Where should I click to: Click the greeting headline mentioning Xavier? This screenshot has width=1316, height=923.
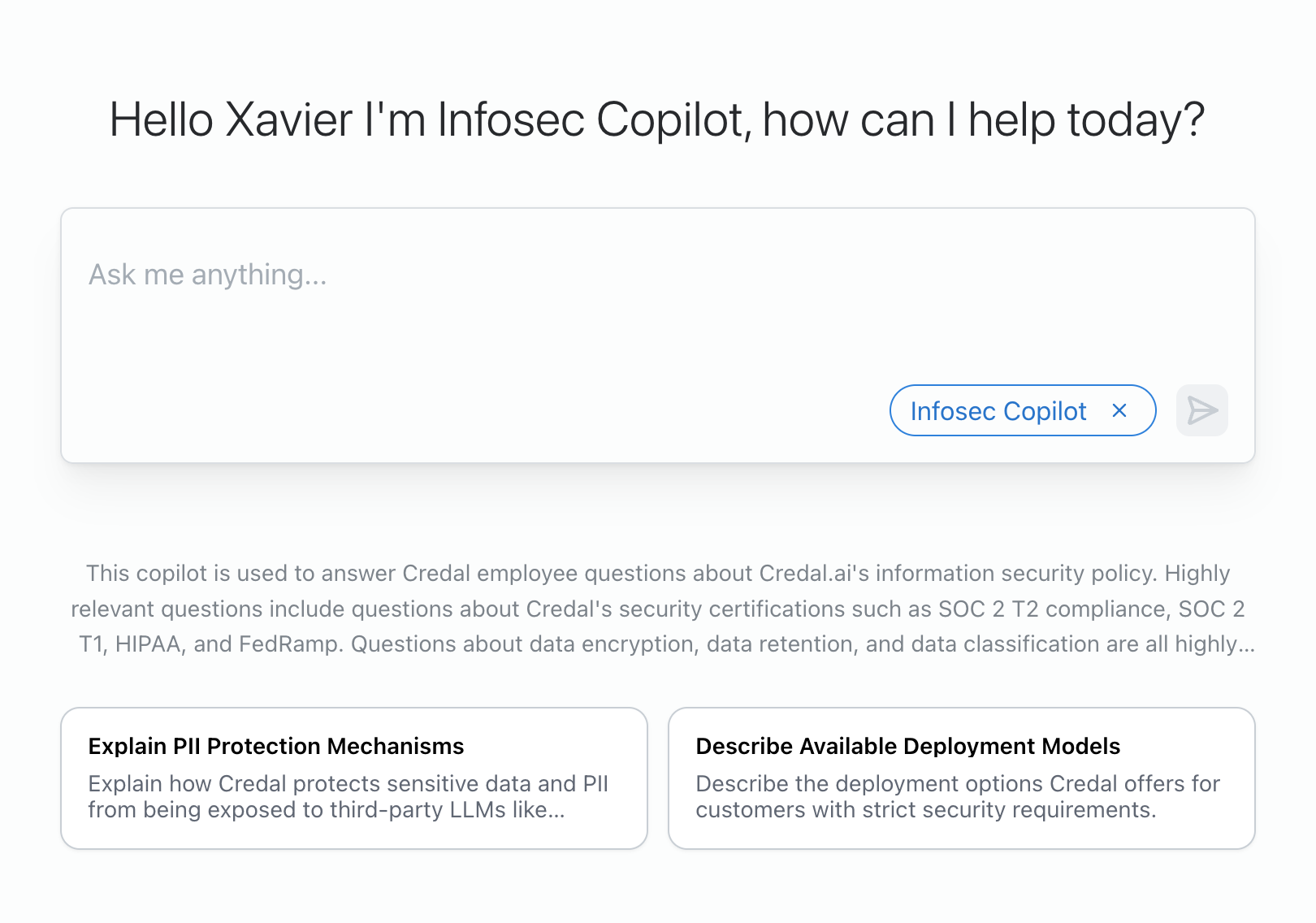(658, 119)
